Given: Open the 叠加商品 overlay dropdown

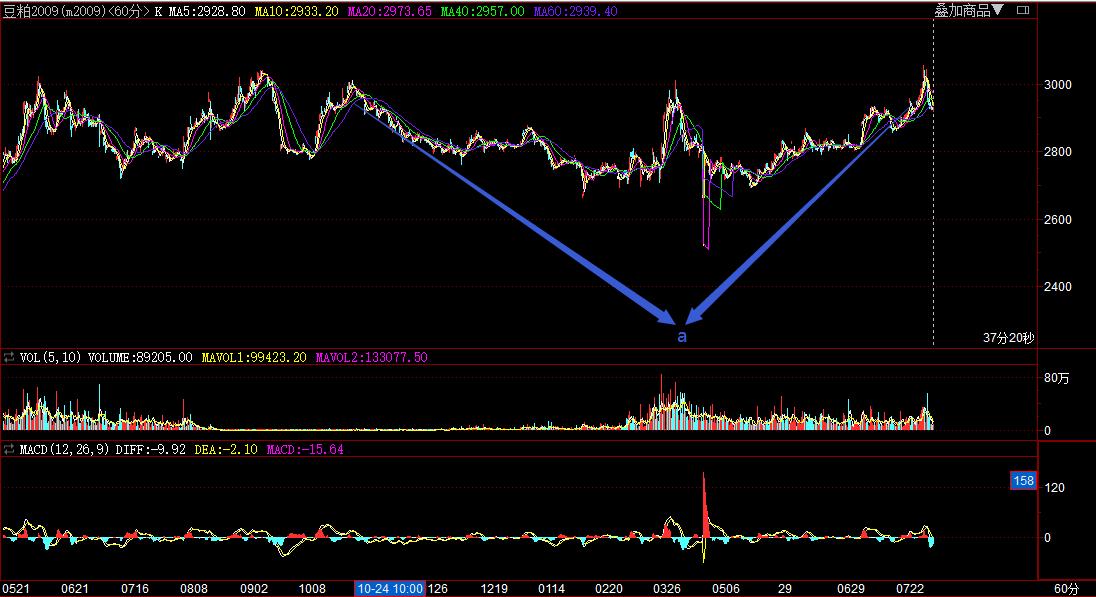Looking at the screenshot, I should point(969,10).
